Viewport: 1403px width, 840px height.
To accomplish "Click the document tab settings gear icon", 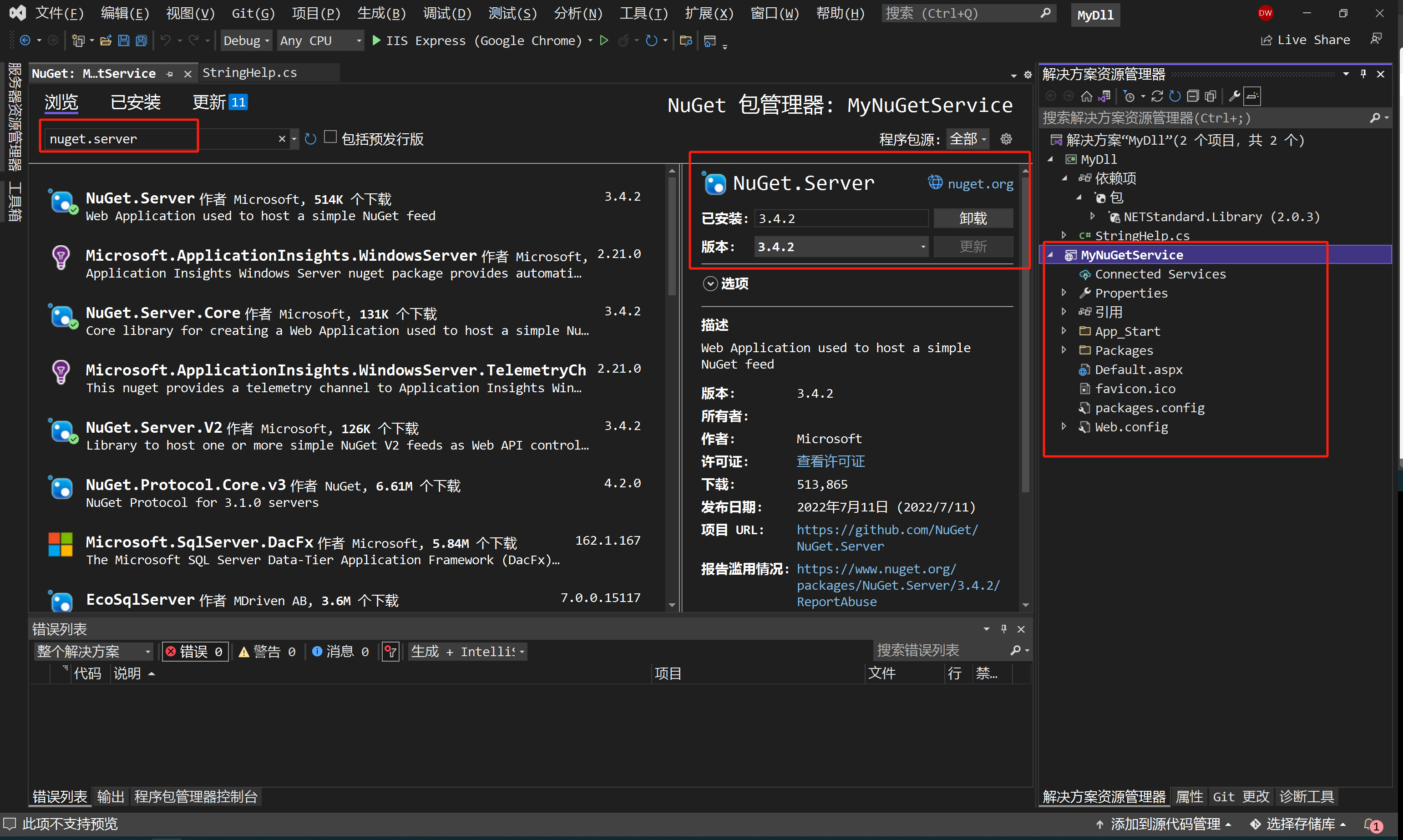I will click(1028, 75).
